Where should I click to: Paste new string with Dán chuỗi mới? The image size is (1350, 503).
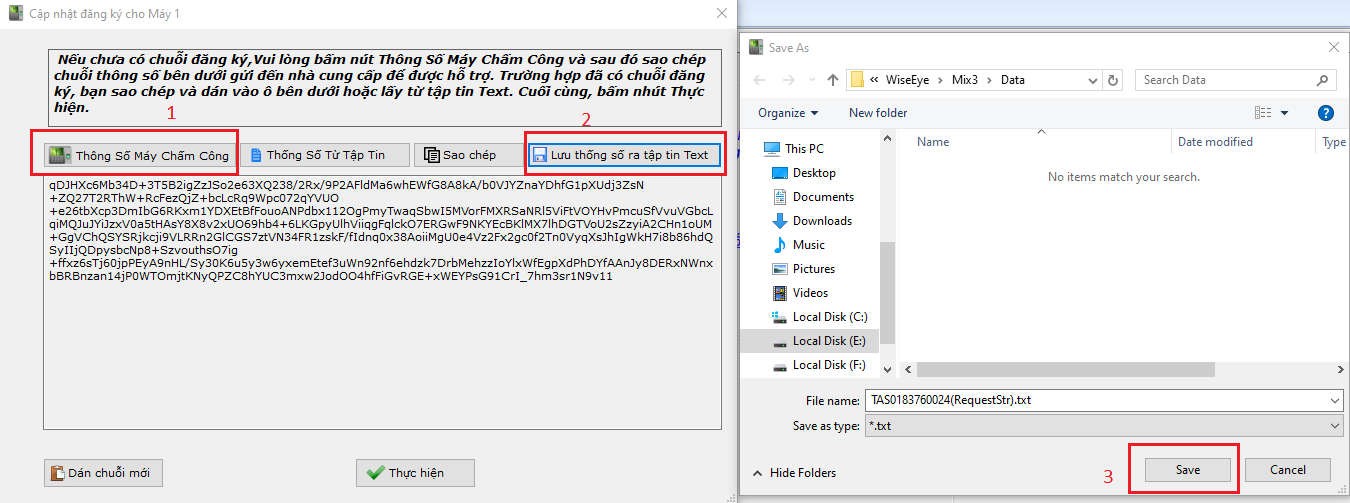[x=104, y=473]
